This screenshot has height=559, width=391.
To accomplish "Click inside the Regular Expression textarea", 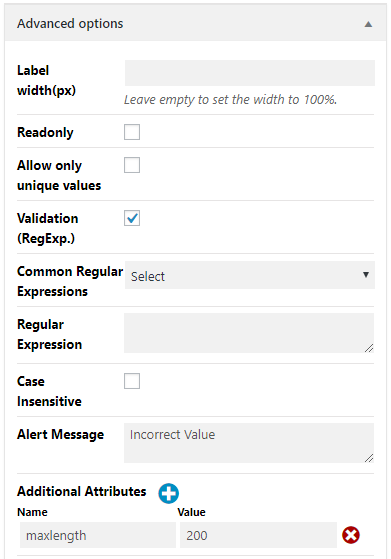I will (x=249, y=333).
